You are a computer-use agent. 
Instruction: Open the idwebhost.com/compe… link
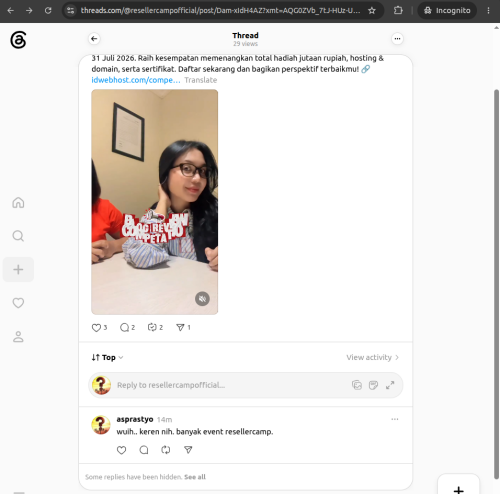[136, 80]
